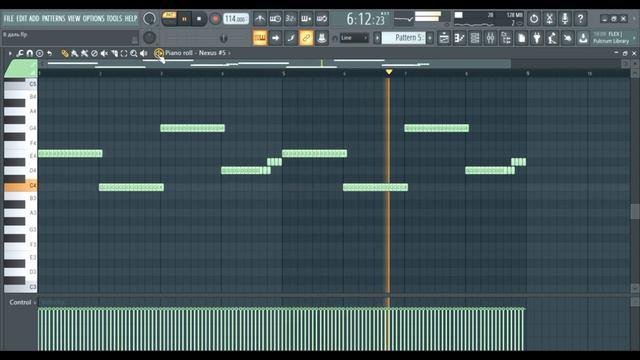Open the FILE menu

pos(8,18)
